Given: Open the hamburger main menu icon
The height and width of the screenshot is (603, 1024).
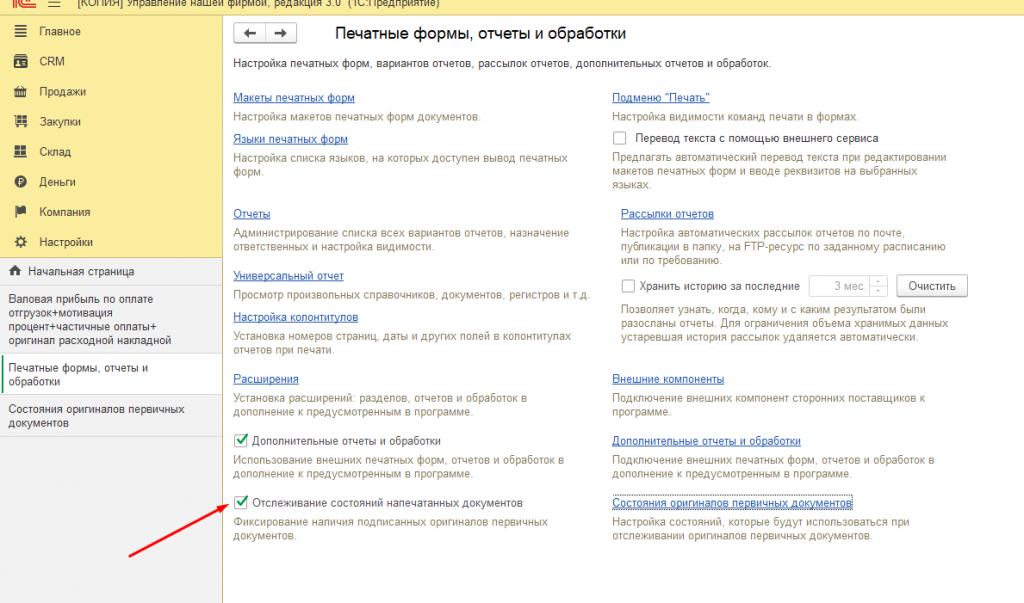Looking at the screenshot, I should (x=54, y=4).
